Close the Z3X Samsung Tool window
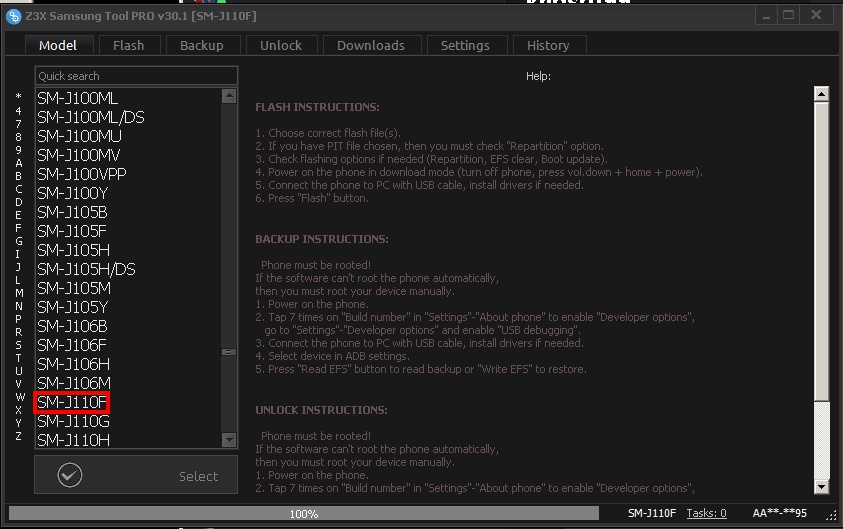The height and width of the screenshot is (529, 843). (816, 16)
